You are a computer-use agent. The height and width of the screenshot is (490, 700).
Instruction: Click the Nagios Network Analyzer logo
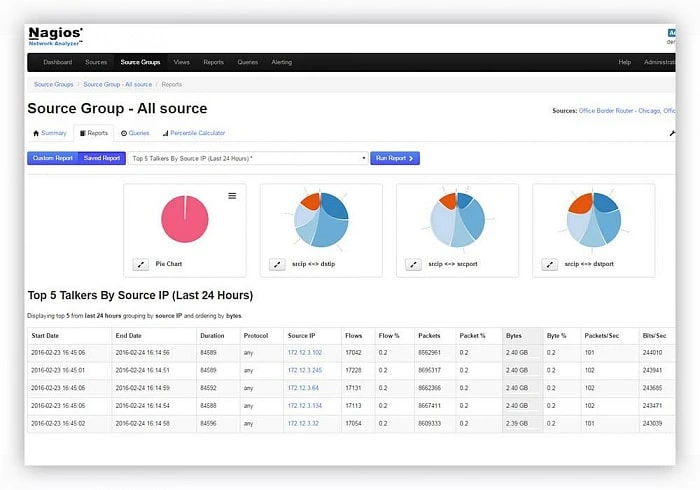click(56, 37)
